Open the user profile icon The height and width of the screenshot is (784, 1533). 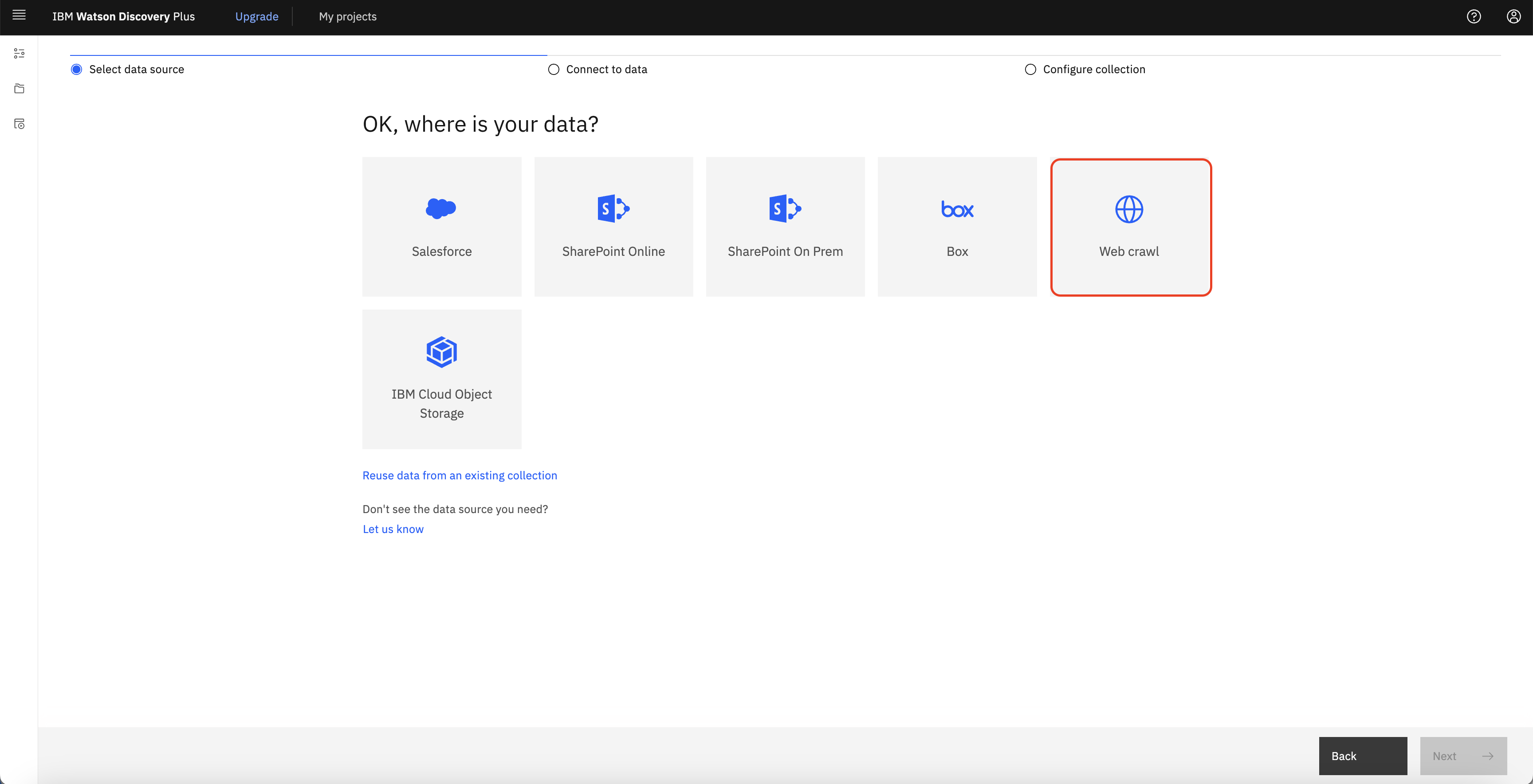1513,17
